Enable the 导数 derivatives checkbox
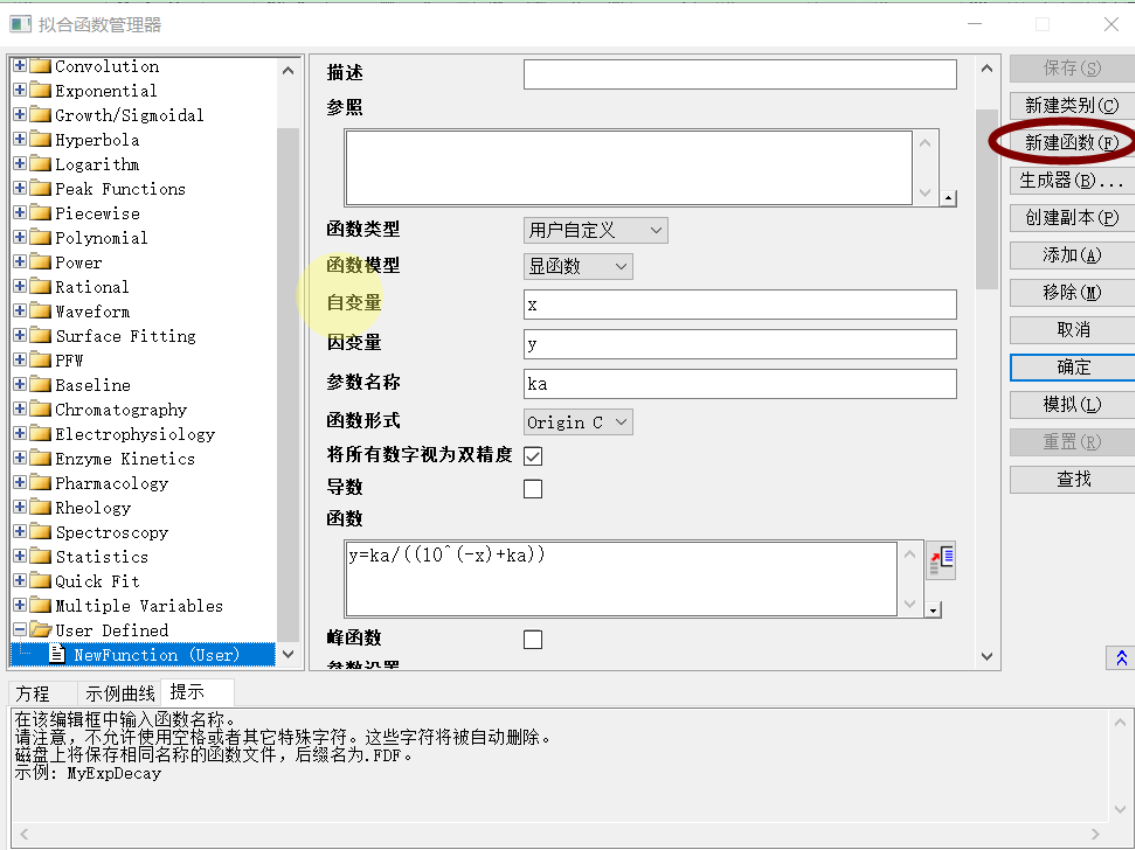The height and width of the screenshot is (850, 1135). (533, 489)
